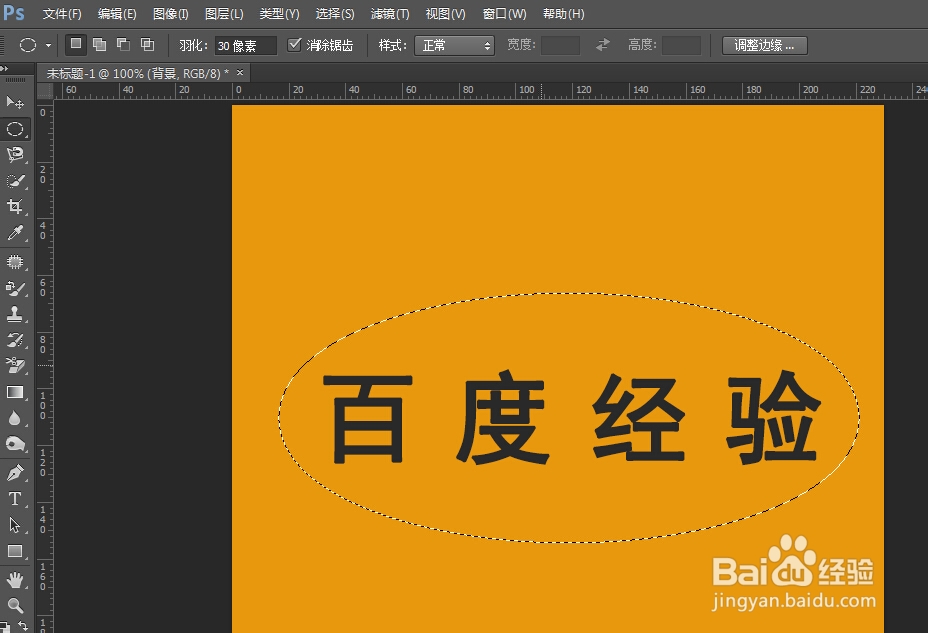Select the Eyedropper tool
This screenshot has width=928, height=633.
(x=15, y=233)
